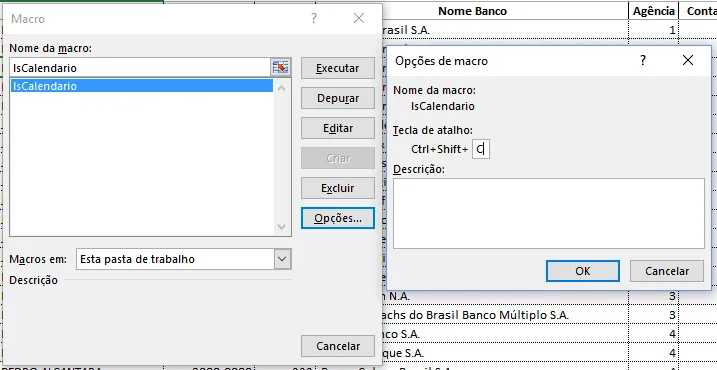Click Cancelar in Opções de macro dialog
The image size is (717, 370).
pyautogui.click(x=667, y=271)
